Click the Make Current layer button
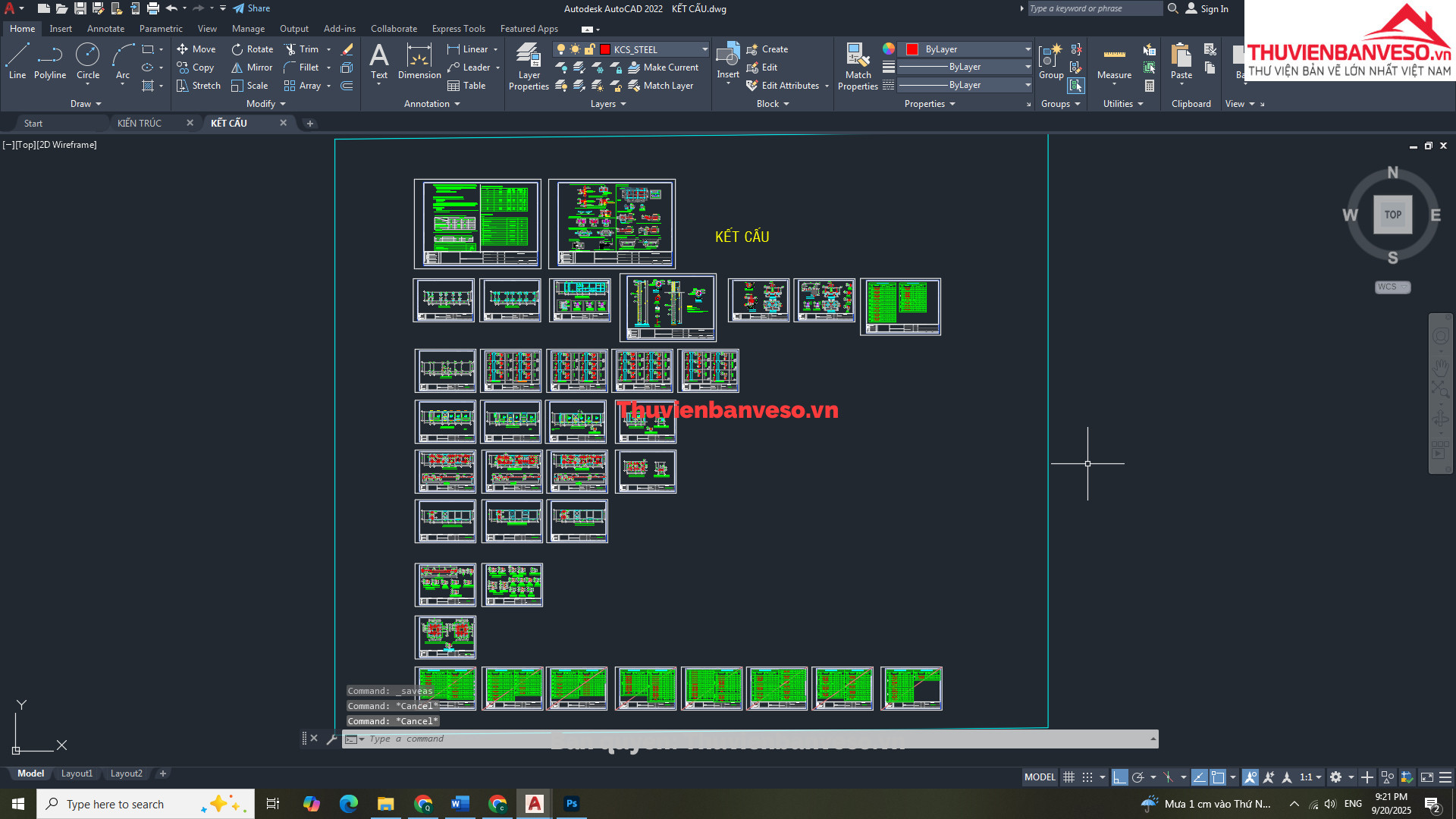The image size is (1456, 819). click(664, 67)
